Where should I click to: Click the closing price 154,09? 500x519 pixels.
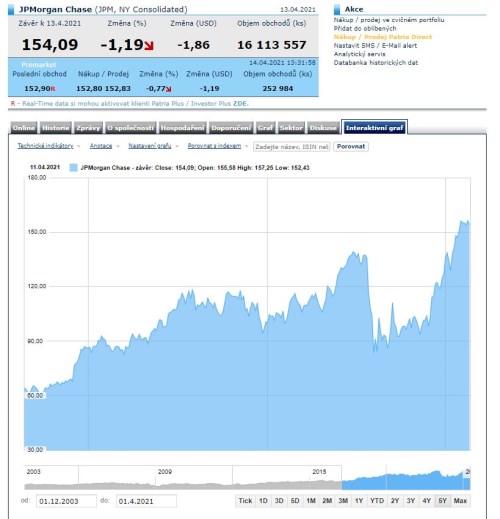tap(50, 45)
